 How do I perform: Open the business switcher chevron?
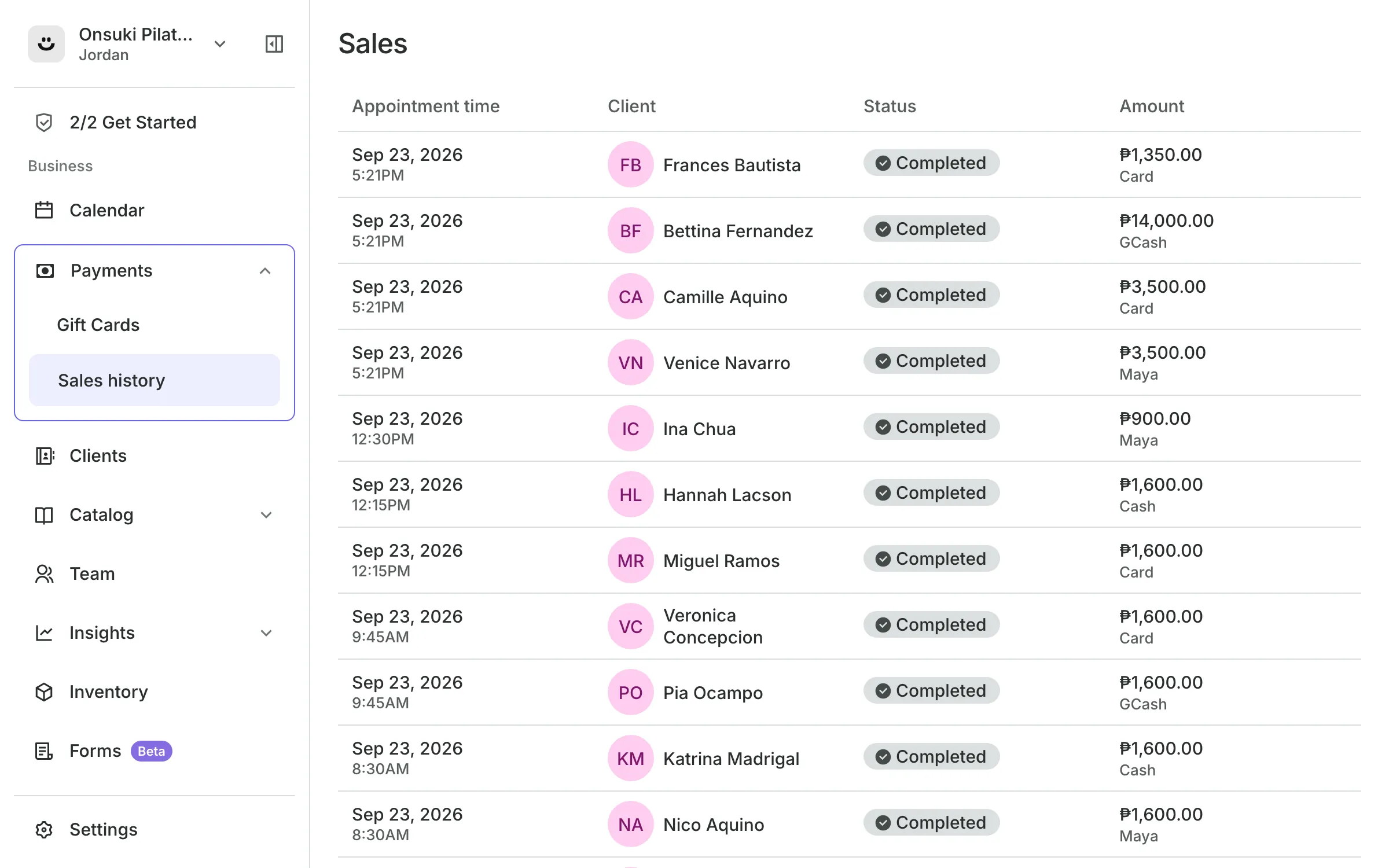tap(220, 44)
